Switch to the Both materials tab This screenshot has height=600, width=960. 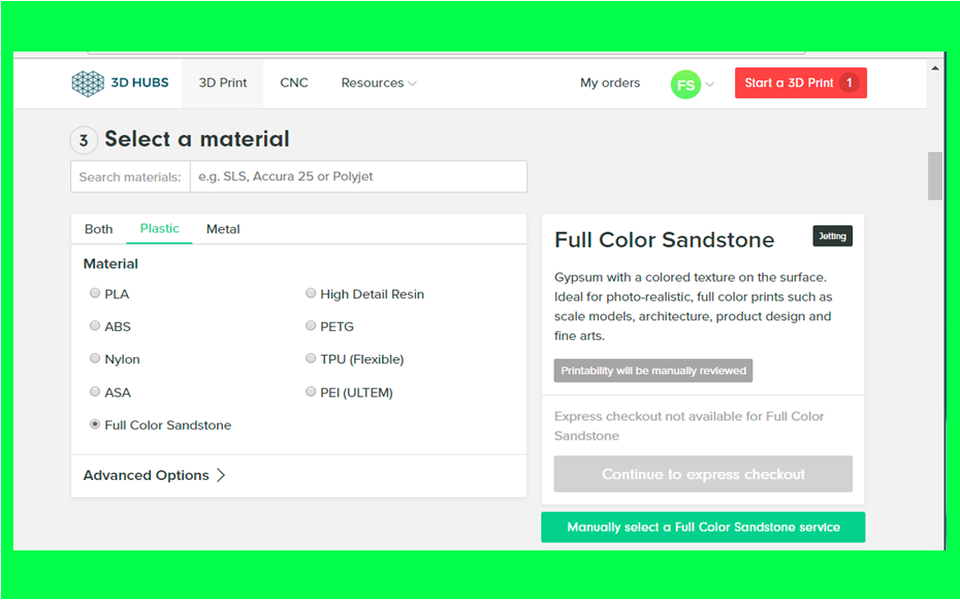click(x=99, y=229)
